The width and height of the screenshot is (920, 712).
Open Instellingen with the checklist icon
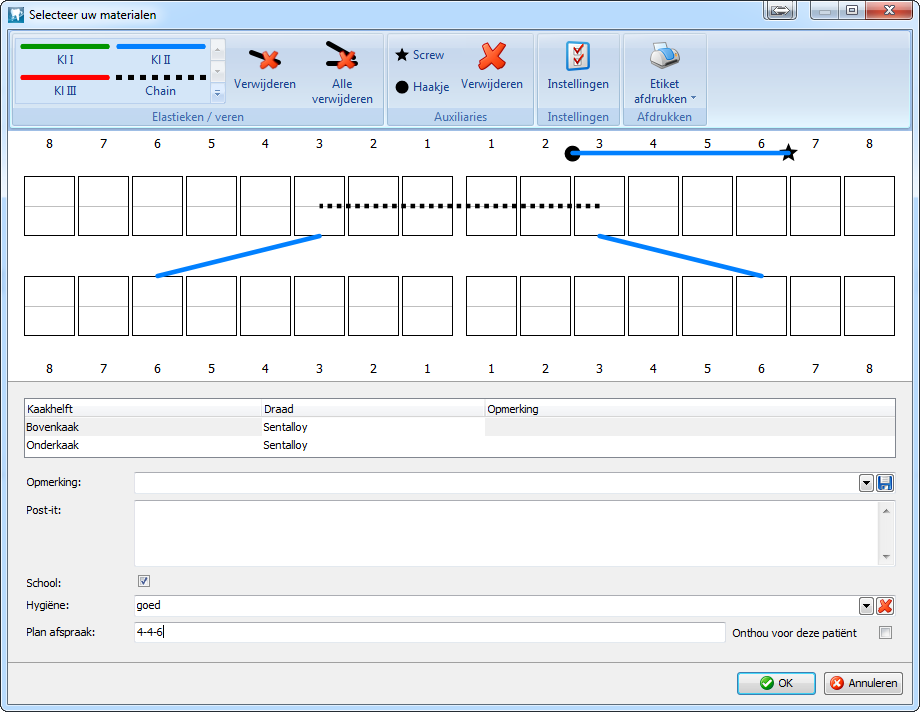point(578,66)
